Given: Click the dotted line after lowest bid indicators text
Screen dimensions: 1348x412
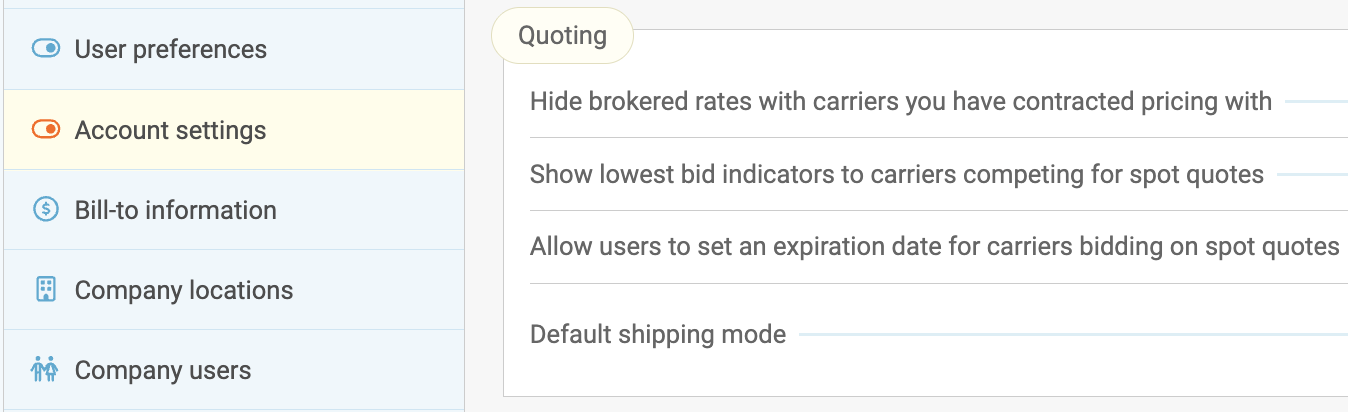Looking at the screenshot, I should (1311, 175).
